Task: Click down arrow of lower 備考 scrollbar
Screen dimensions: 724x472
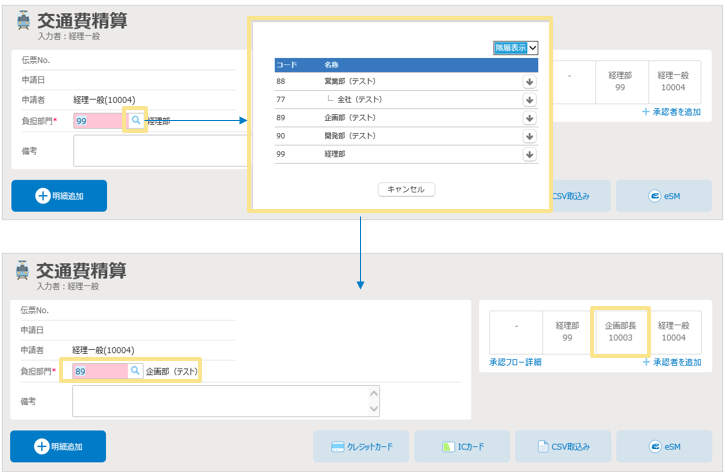Action: click(x=374, y=410)
